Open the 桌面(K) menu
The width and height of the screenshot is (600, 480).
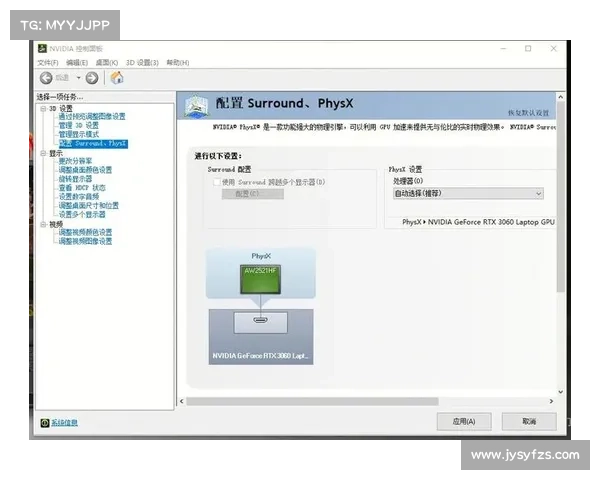(107, 62)
